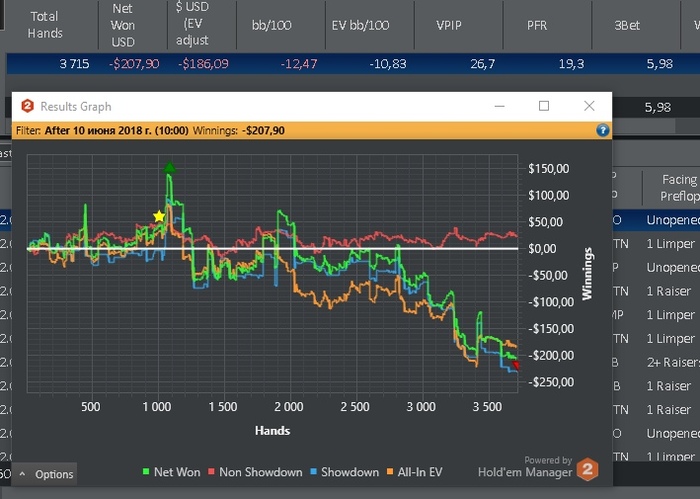The height and width of the screenshot is (499, 700).
Task: Click the Hands axis label
Action: point(272,431)
